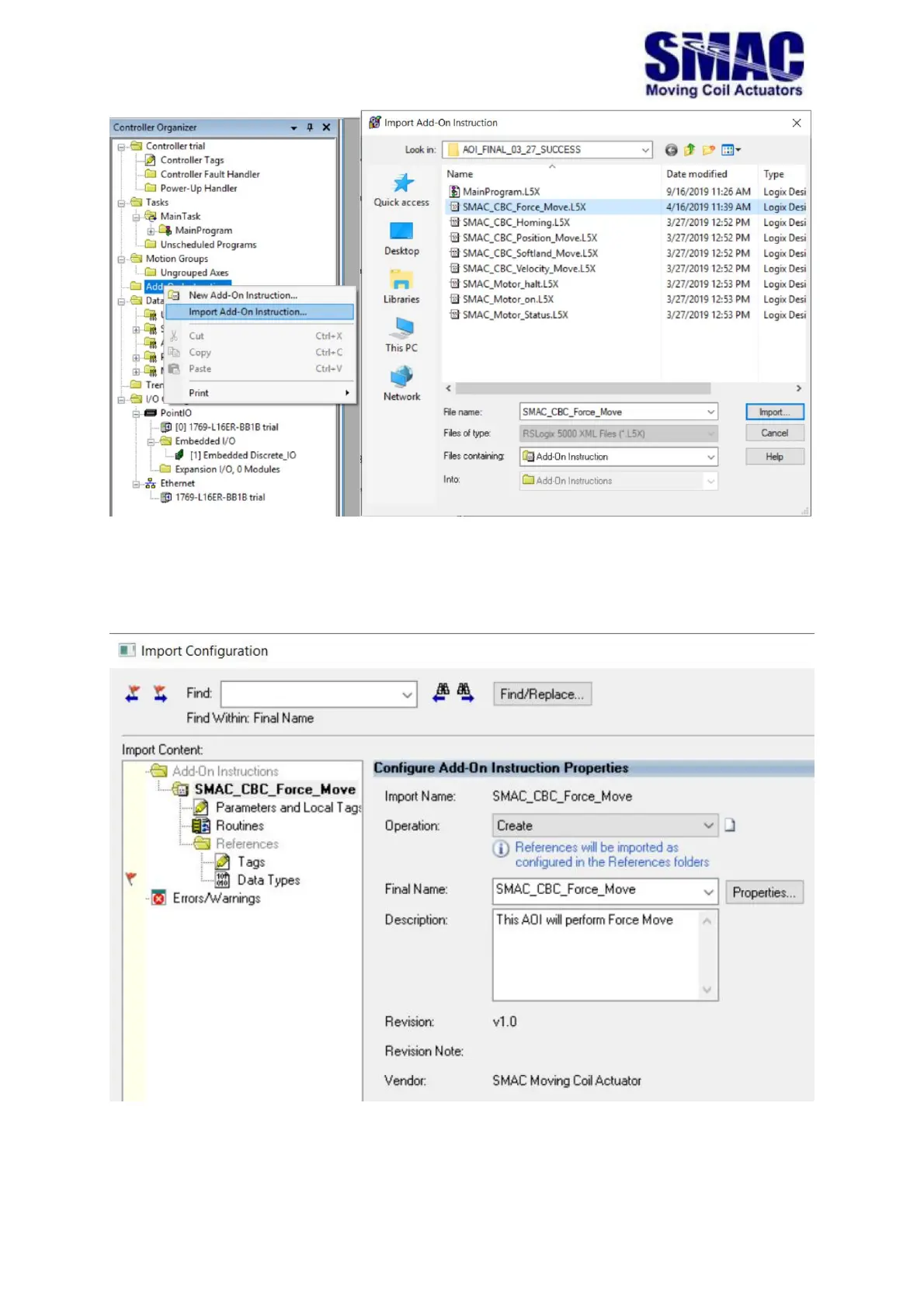
Task: Select Copy in context menu
Action: click(x=260, y=353)
